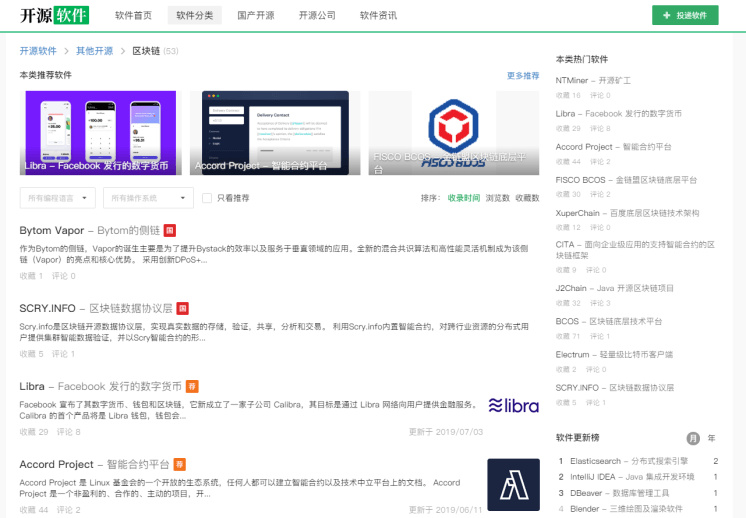Open FISCO BCOS – 金链盟区块链底层平台 sidebar link
Image resolution: width=746 pixels, height=518 pixels.
(626, 180)
